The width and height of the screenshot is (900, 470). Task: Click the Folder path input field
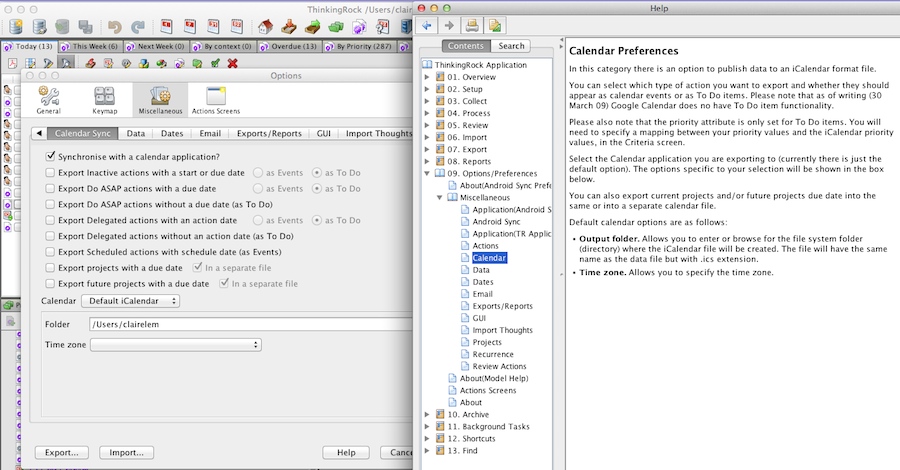pyautogui.click(x=250, y=324)
